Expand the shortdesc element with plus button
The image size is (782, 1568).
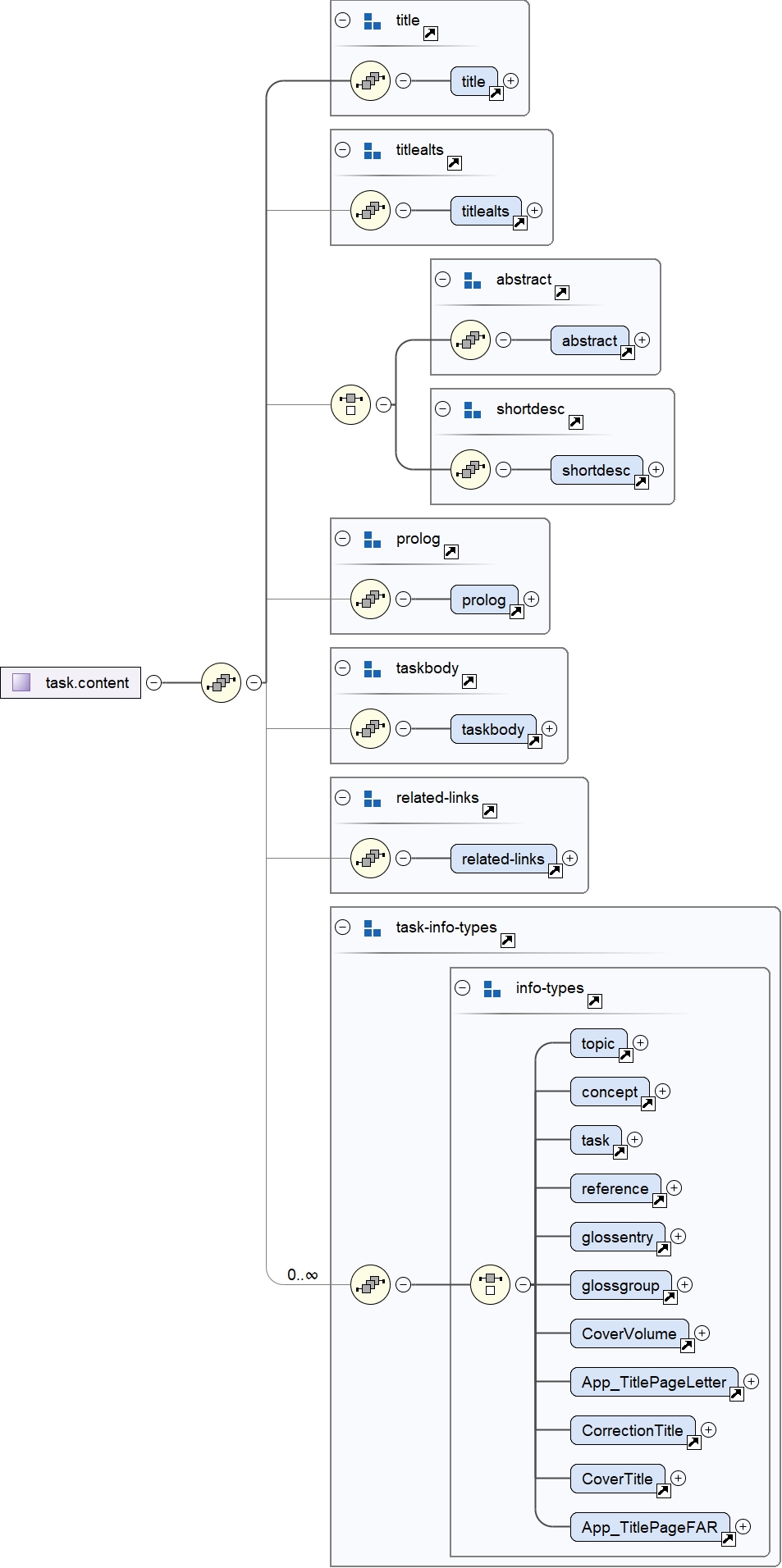click(x=656, y=469)
